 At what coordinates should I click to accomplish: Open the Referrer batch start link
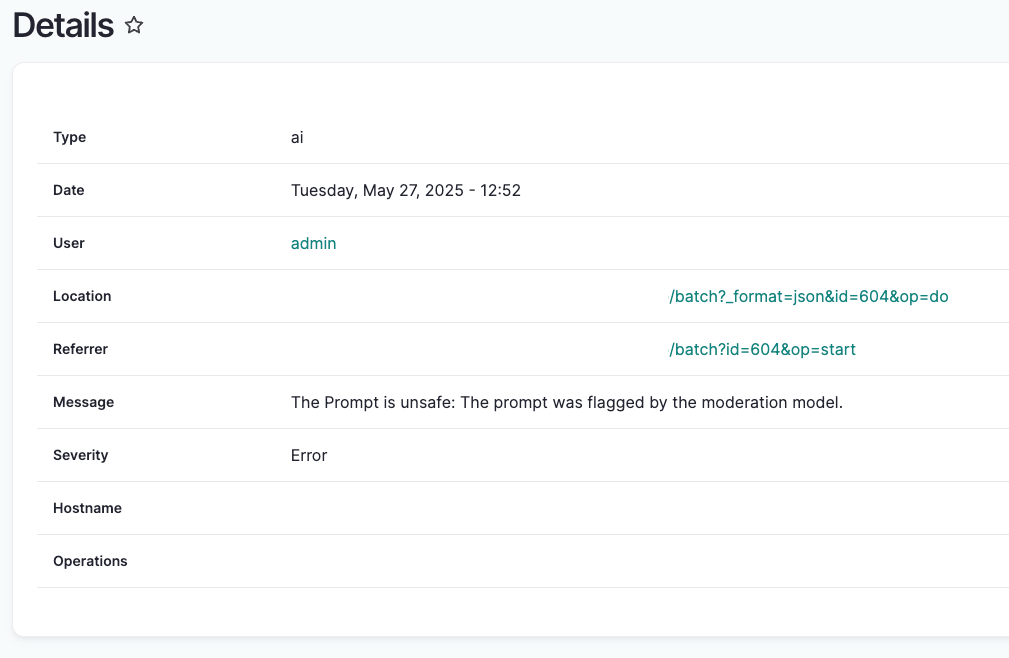(762, 349)
